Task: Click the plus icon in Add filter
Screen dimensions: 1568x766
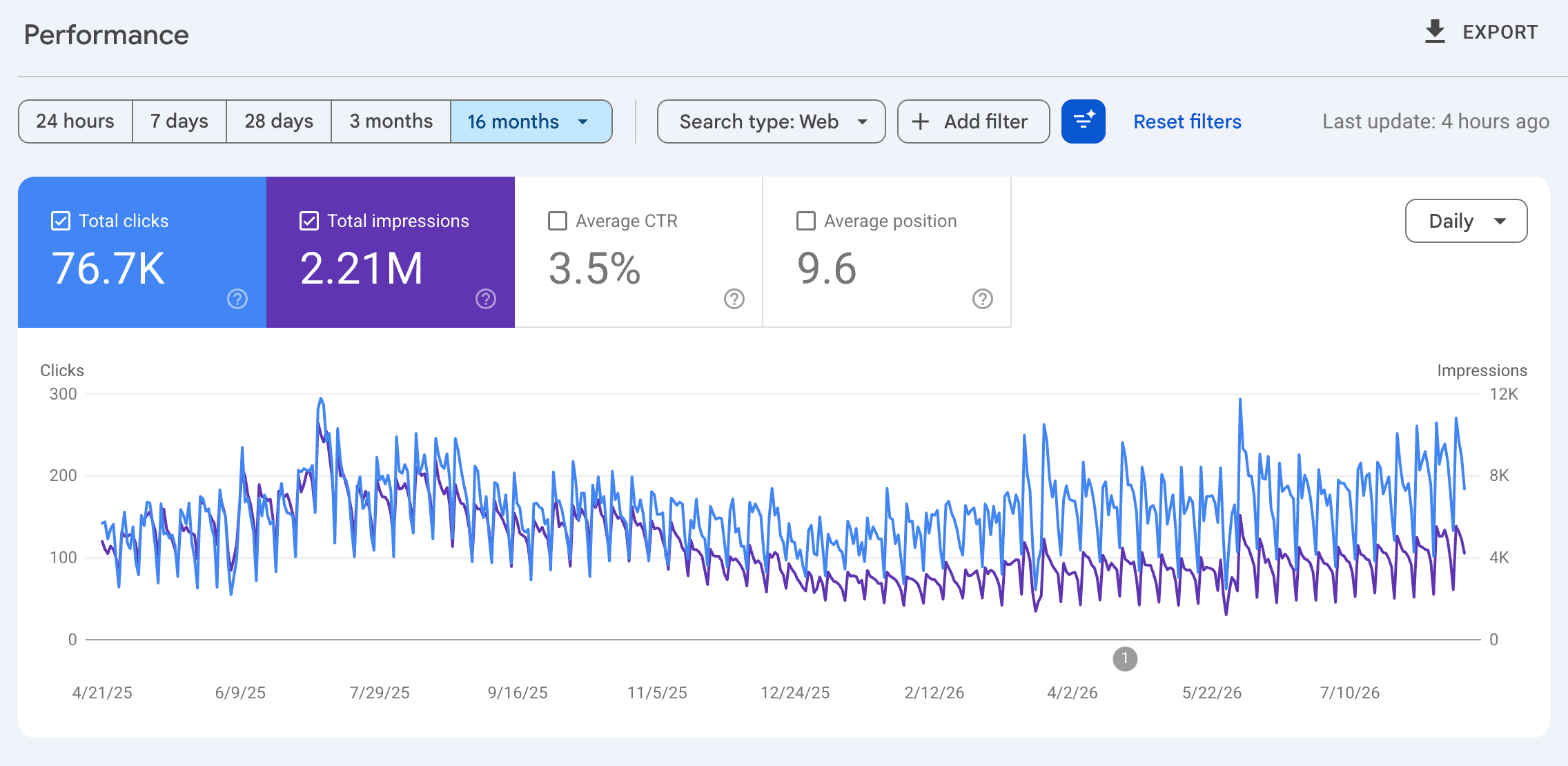Action: pyautogui.click(x=920, y=121)
